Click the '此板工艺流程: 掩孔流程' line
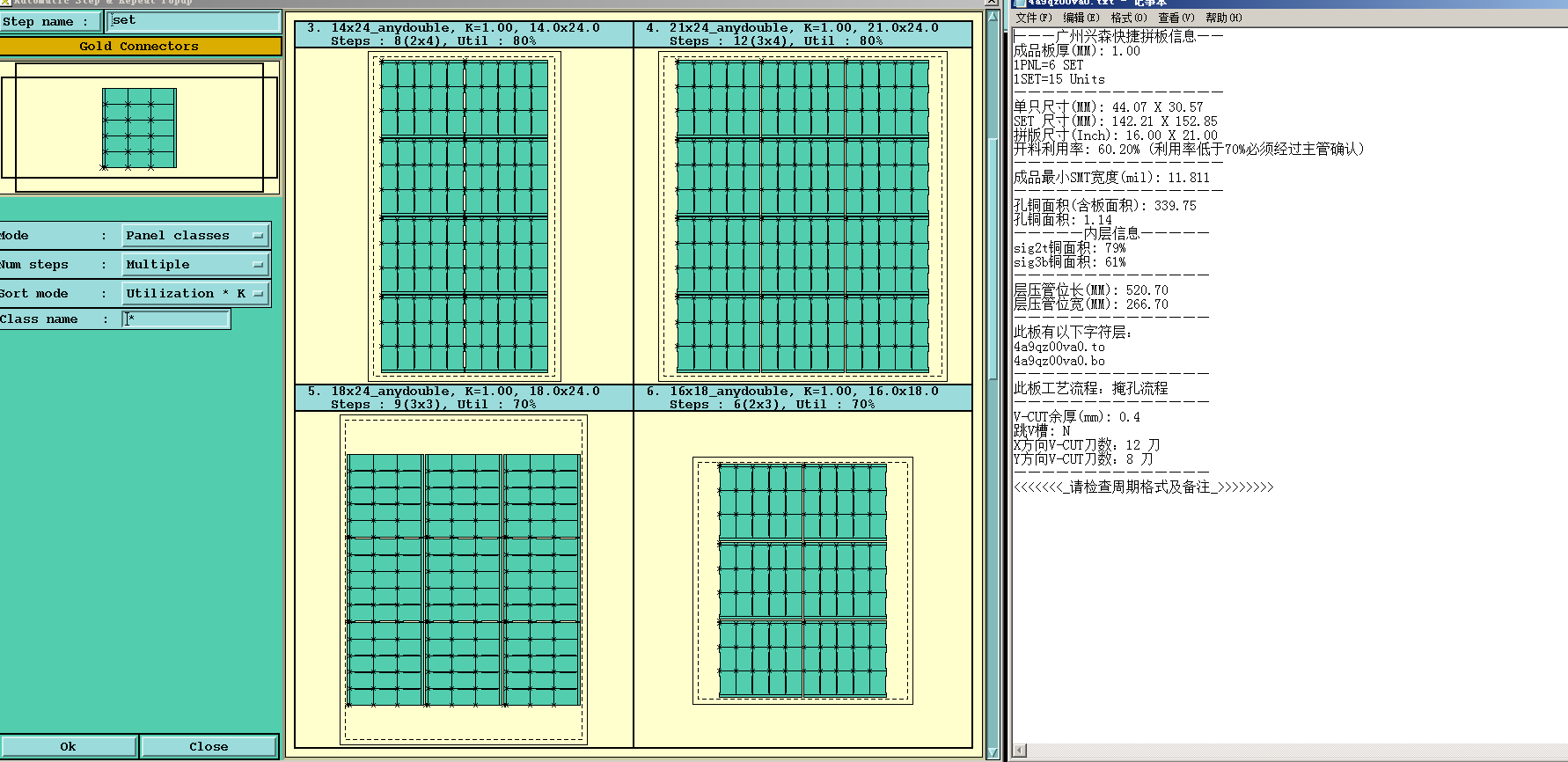Viewport: 1568px width, 762px height. click(1090, 389)
